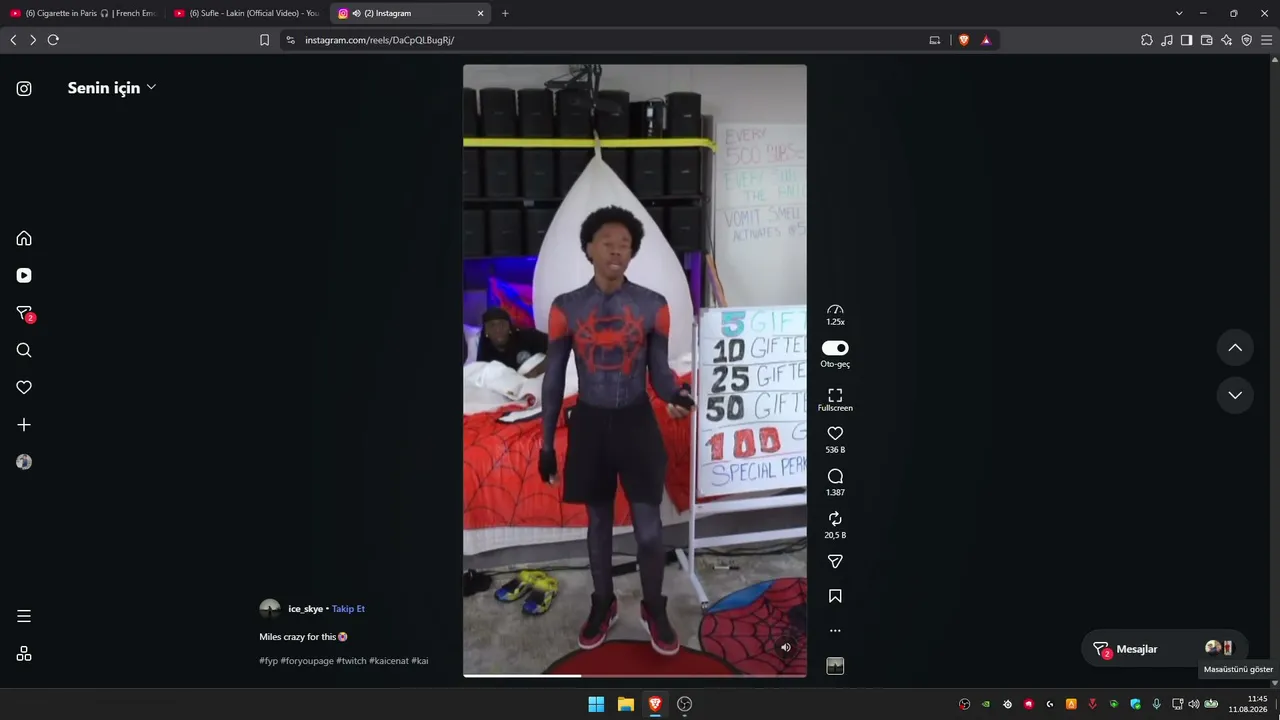Change playback speed 1.25x on the reel
This screenshot has width=1280, height=720.
(x=835, y=315)
